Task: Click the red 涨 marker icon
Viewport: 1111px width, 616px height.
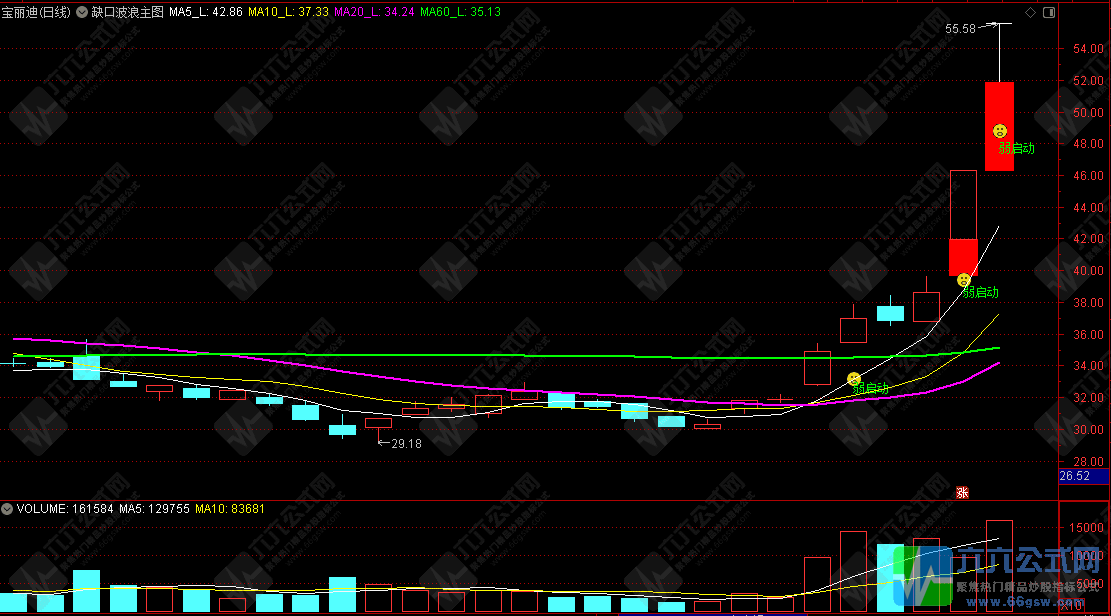Action: point(962,491)
